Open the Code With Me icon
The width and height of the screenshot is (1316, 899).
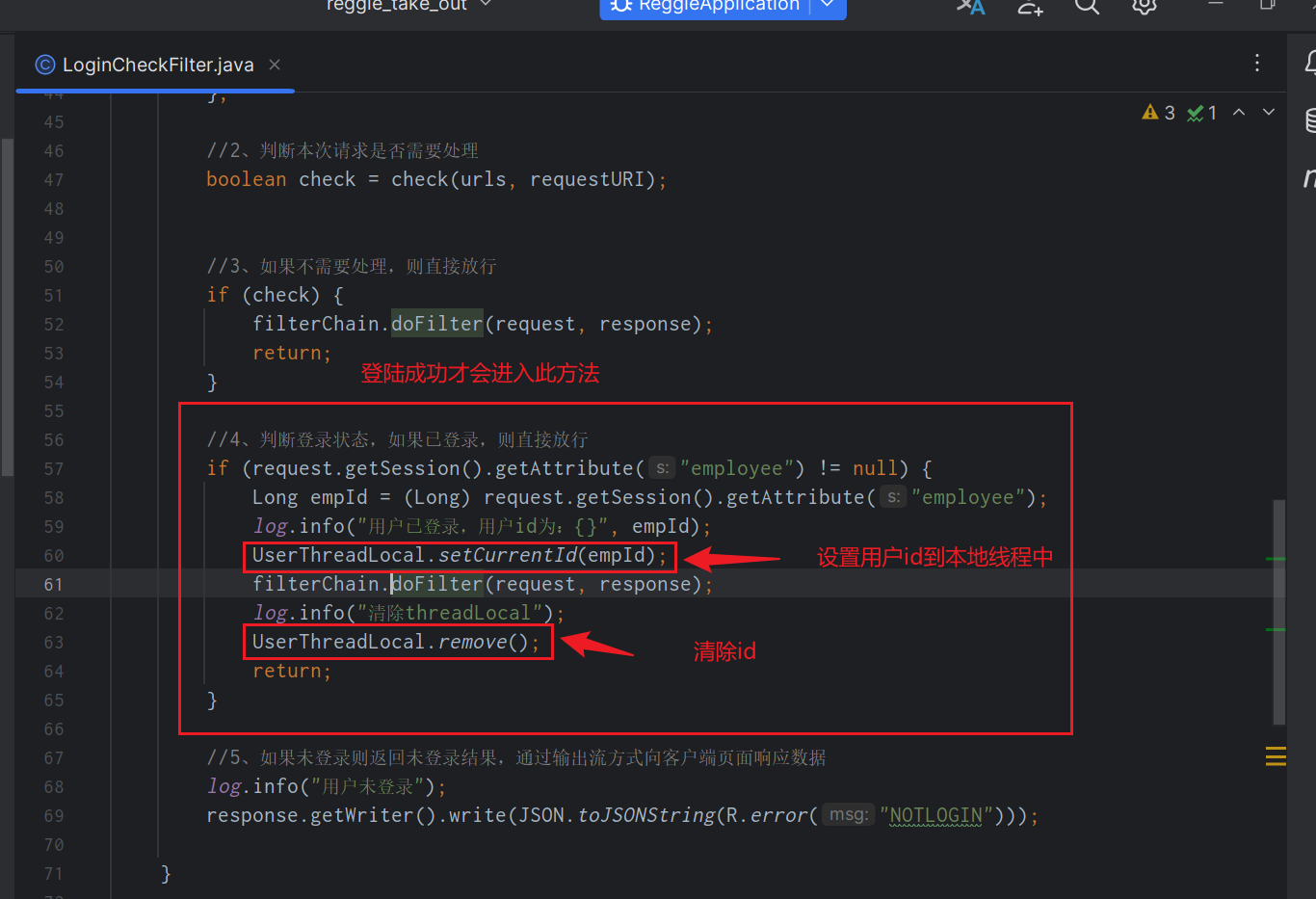1030,7
